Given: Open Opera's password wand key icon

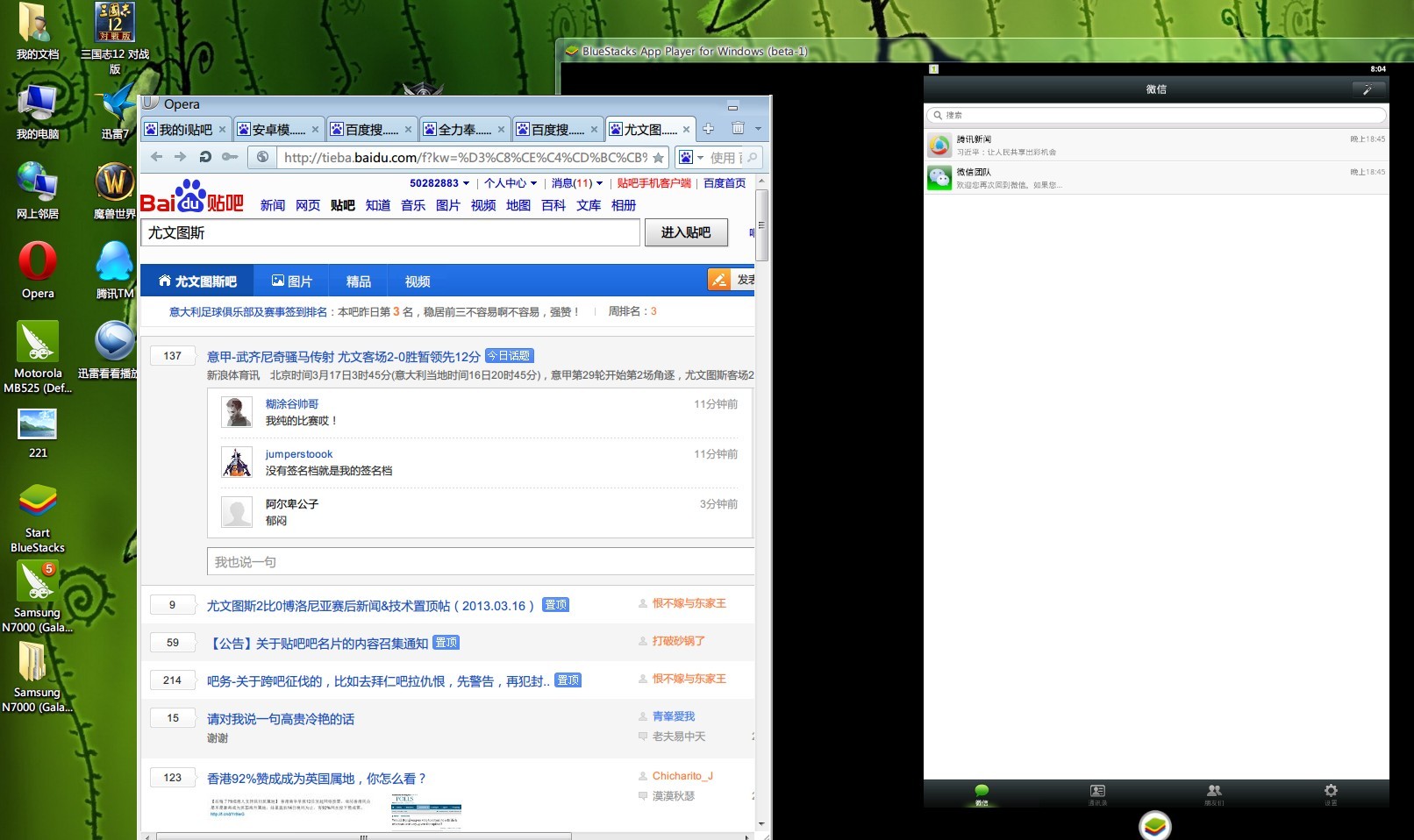Looking at the screenshot, I should click(229, 157).
